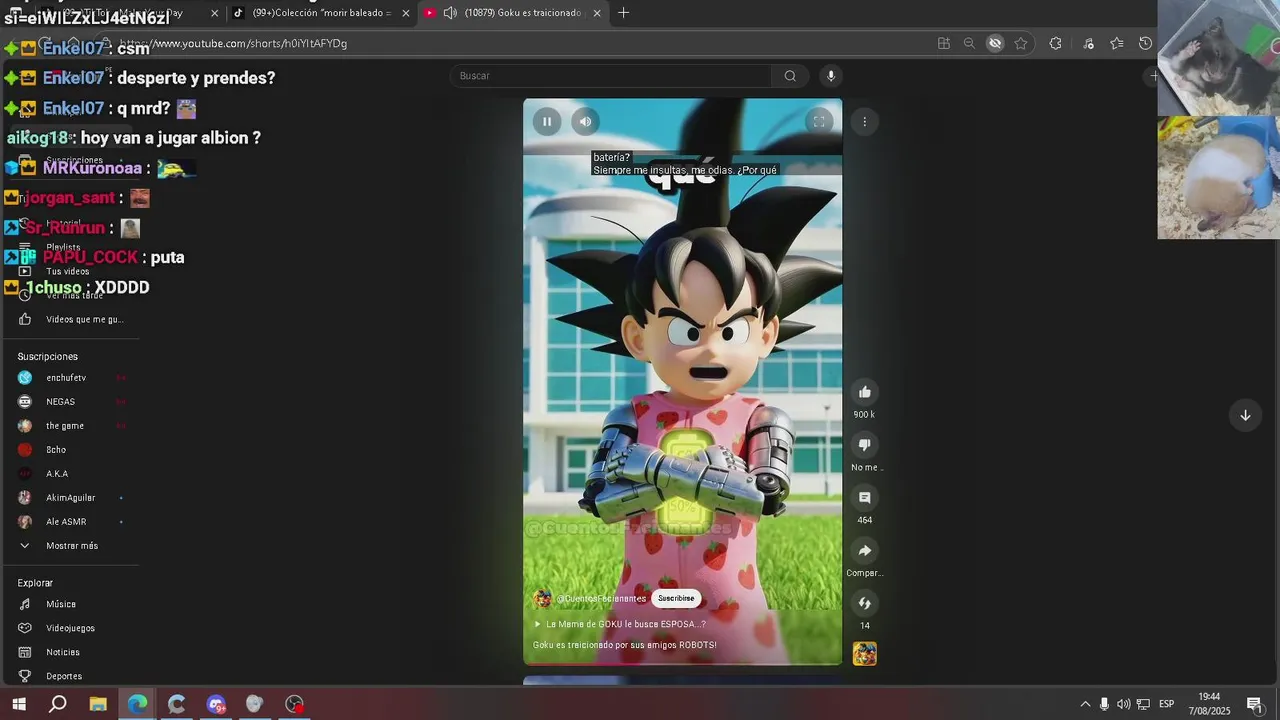Focus the YouTube Buscar search field
Screen dimensions: 1280x720
click(x=610, y=76)
